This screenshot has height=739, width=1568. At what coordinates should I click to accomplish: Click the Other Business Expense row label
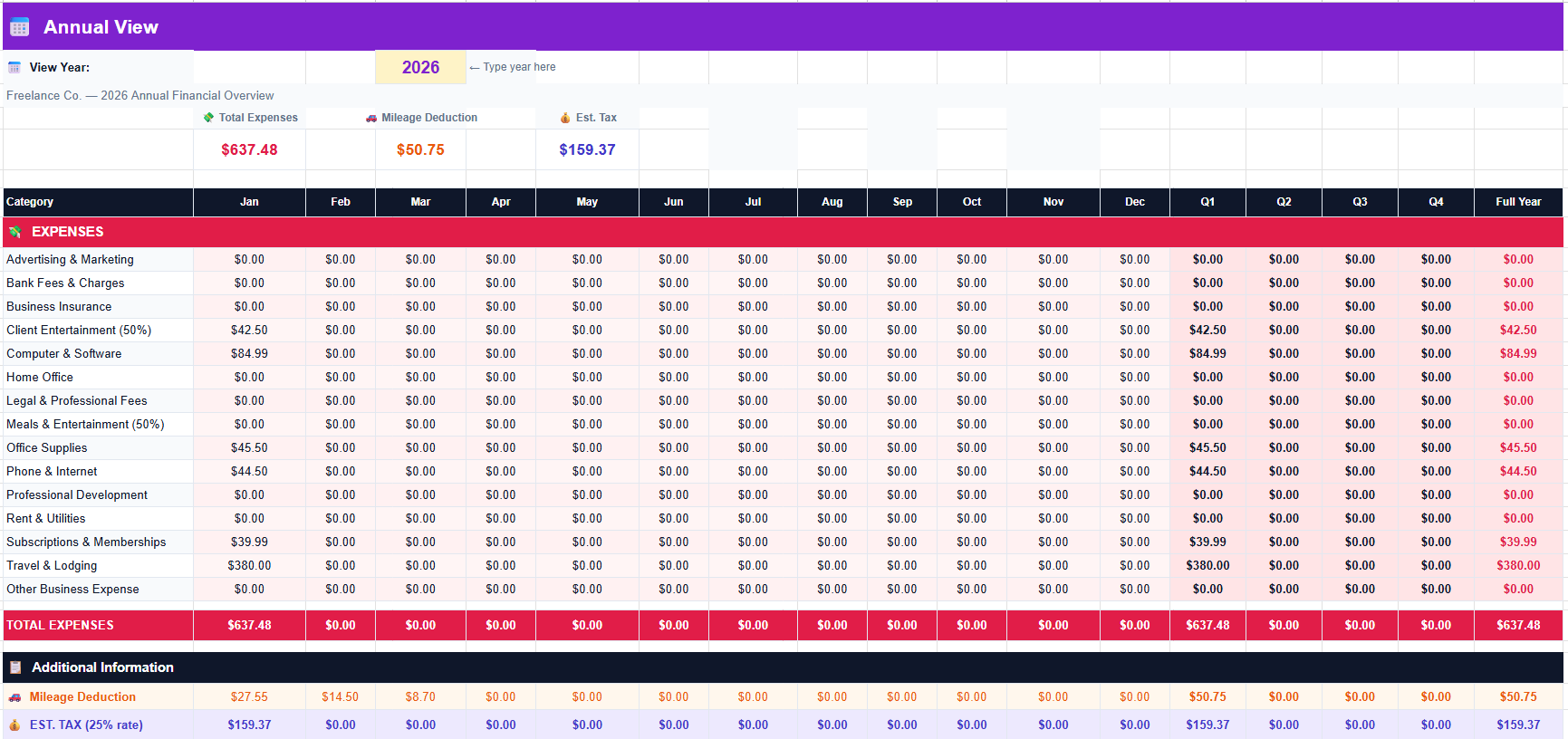(72, 590)
